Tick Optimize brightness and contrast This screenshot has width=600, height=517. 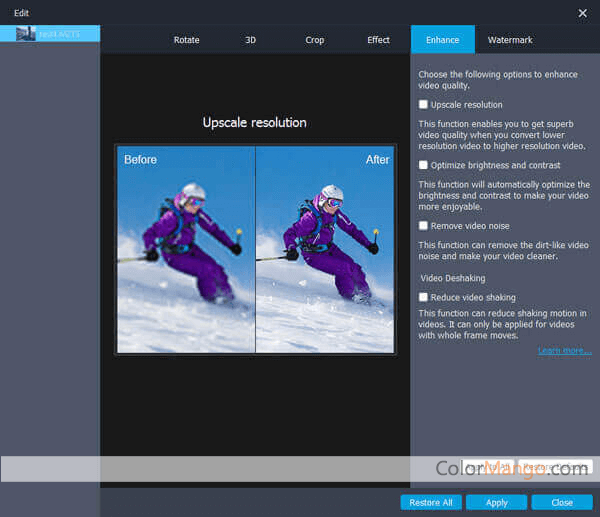point(424,165)
